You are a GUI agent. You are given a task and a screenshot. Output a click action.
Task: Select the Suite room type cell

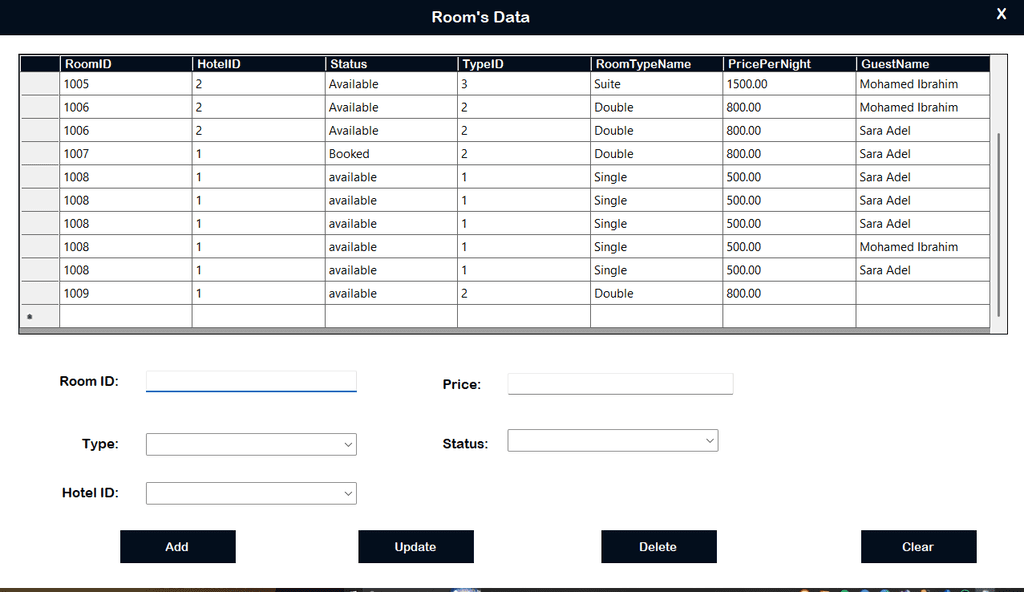(655, 85)
